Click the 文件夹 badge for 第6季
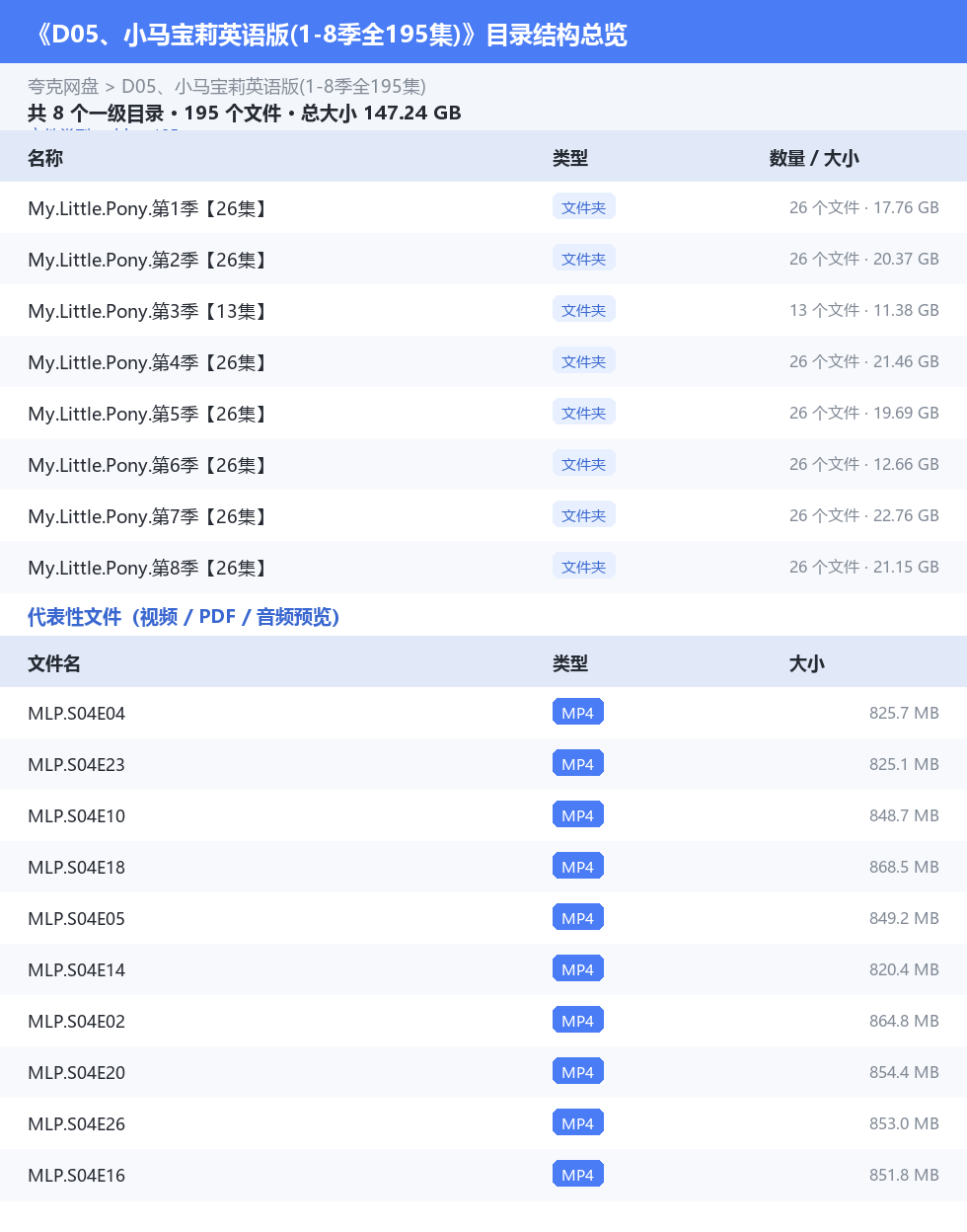This screenshot has height=1232, width=967. [584, 463]
